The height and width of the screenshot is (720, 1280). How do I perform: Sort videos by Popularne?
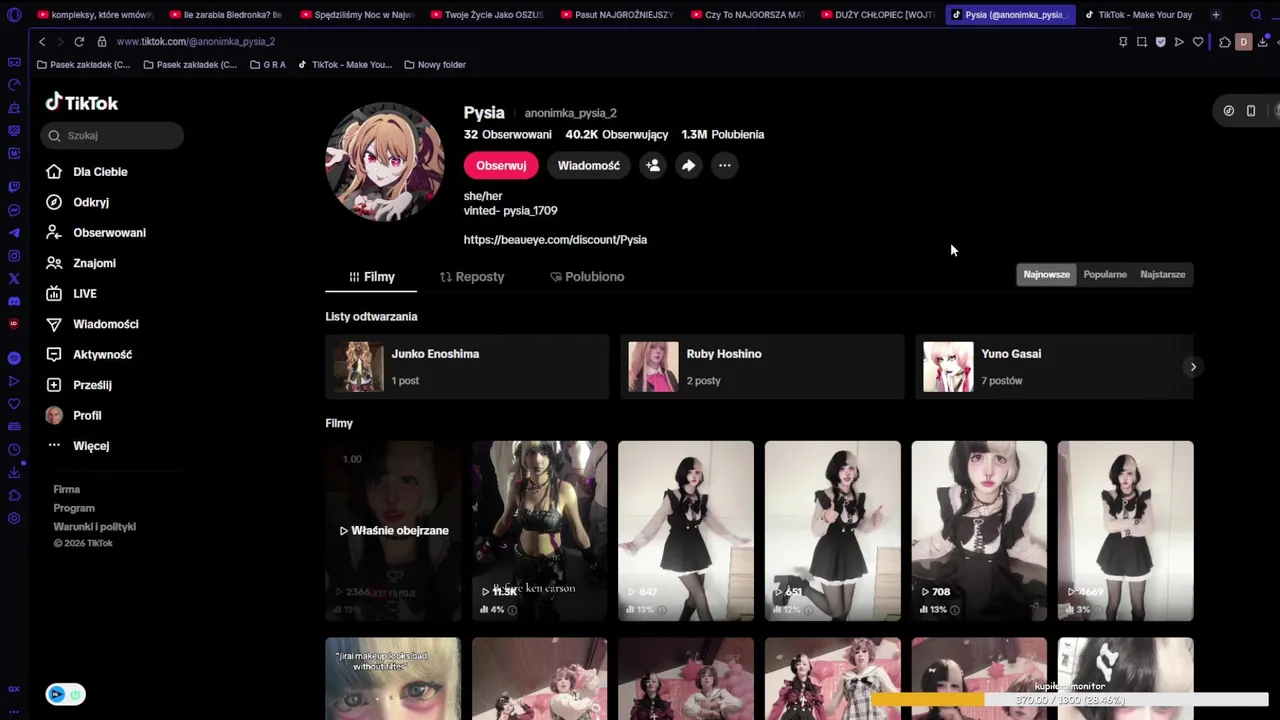tap(1105, 274)
